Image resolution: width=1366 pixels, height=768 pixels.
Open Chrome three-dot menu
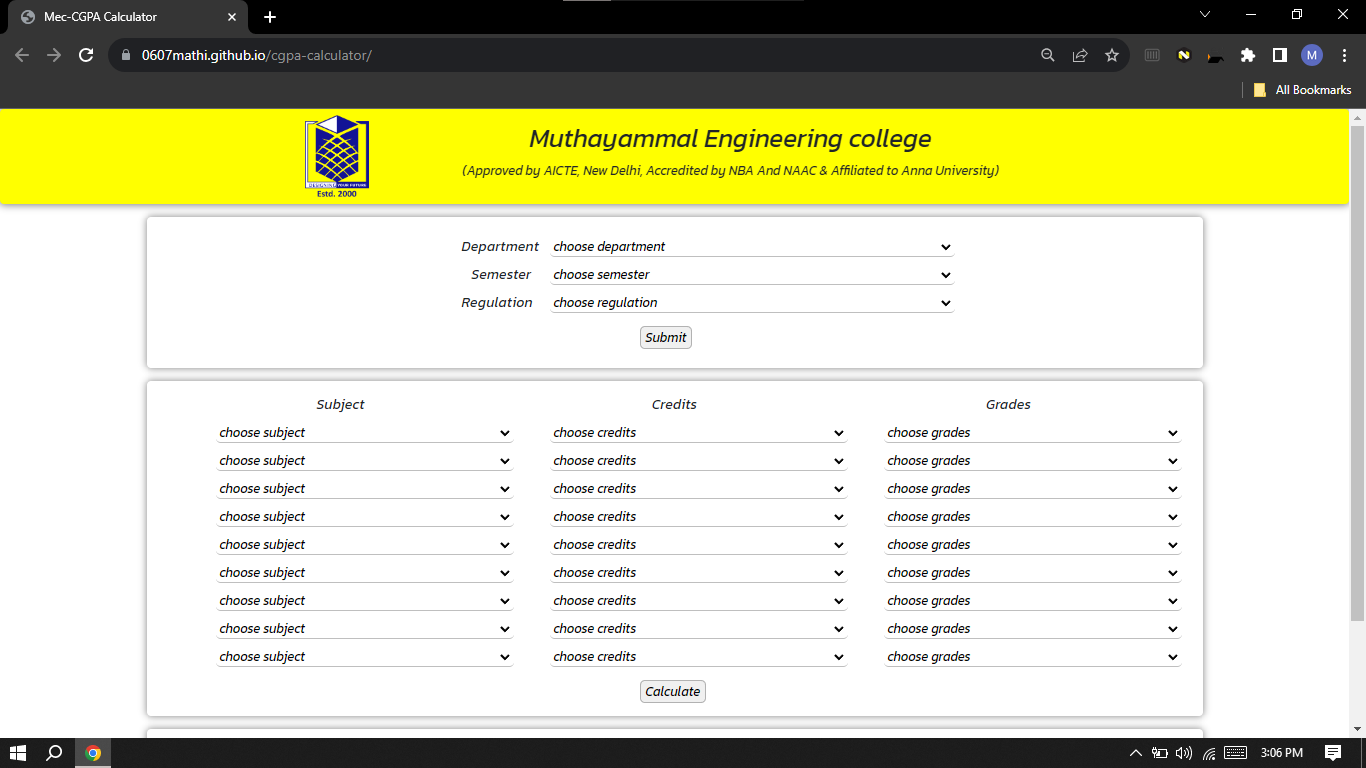[x=1344, y=55]
